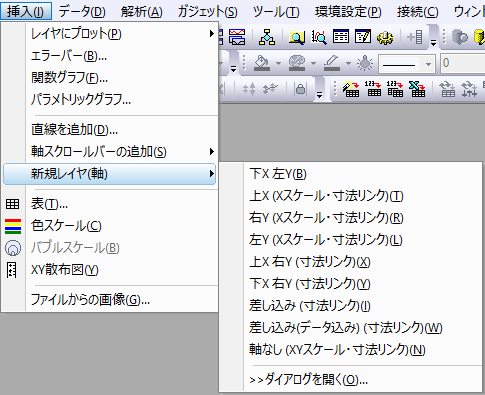Viewport: 485px width, 395px height.
Task: Choose 軸なし (XYスケール・寸法リンク)(N) option
Action: click(351, 350)
